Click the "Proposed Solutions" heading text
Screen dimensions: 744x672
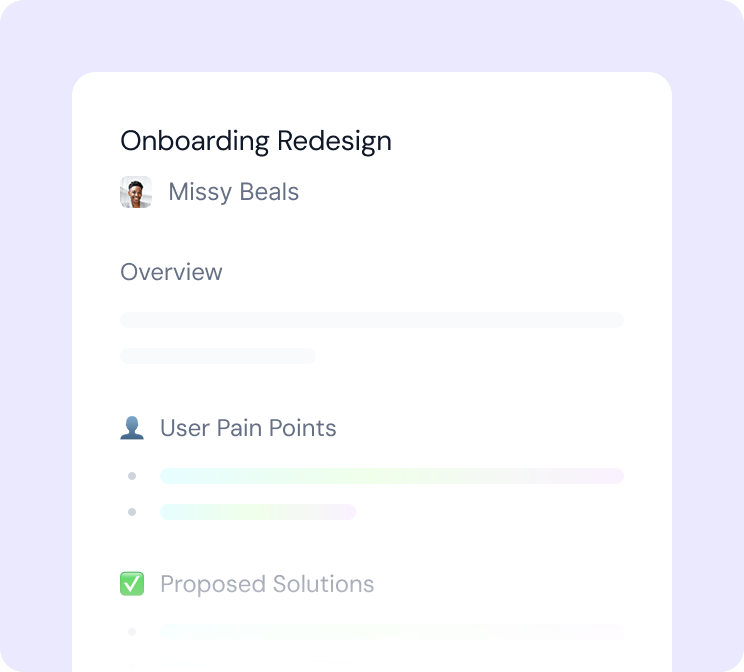(x=267, y=584)
